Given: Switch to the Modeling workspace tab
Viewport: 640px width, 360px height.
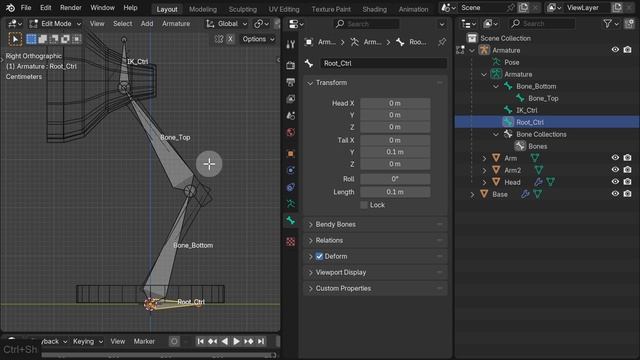Looking at the screenshot, I should pos(203,9).
